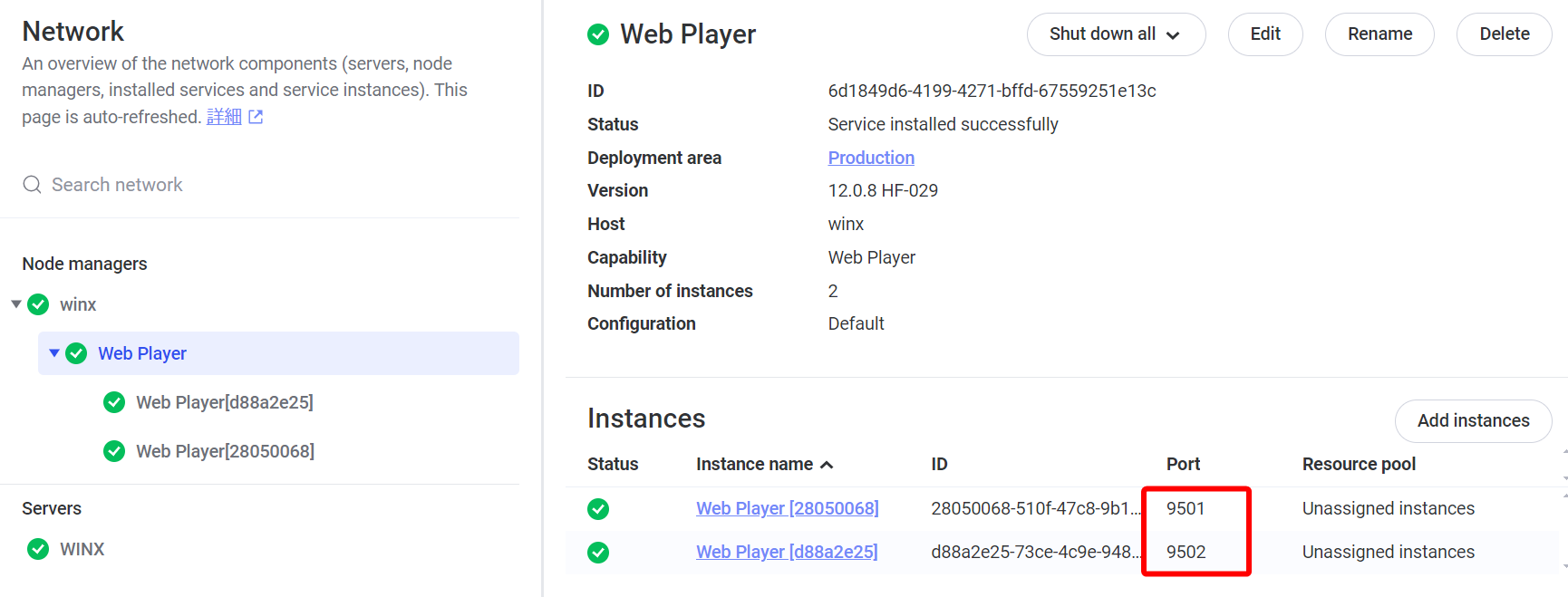Click the Instances section heading
Screen dimensions: 1568x597
click(646, 419)
